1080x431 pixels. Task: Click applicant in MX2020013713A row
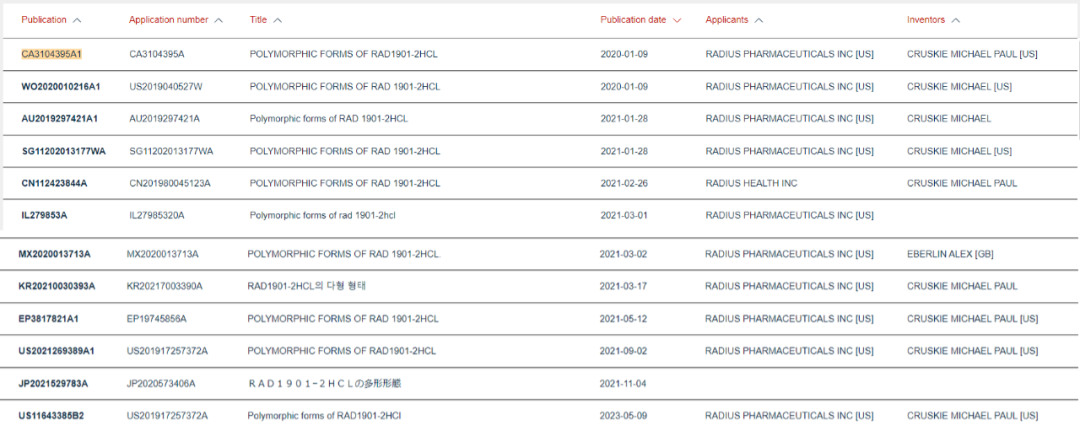789,254
